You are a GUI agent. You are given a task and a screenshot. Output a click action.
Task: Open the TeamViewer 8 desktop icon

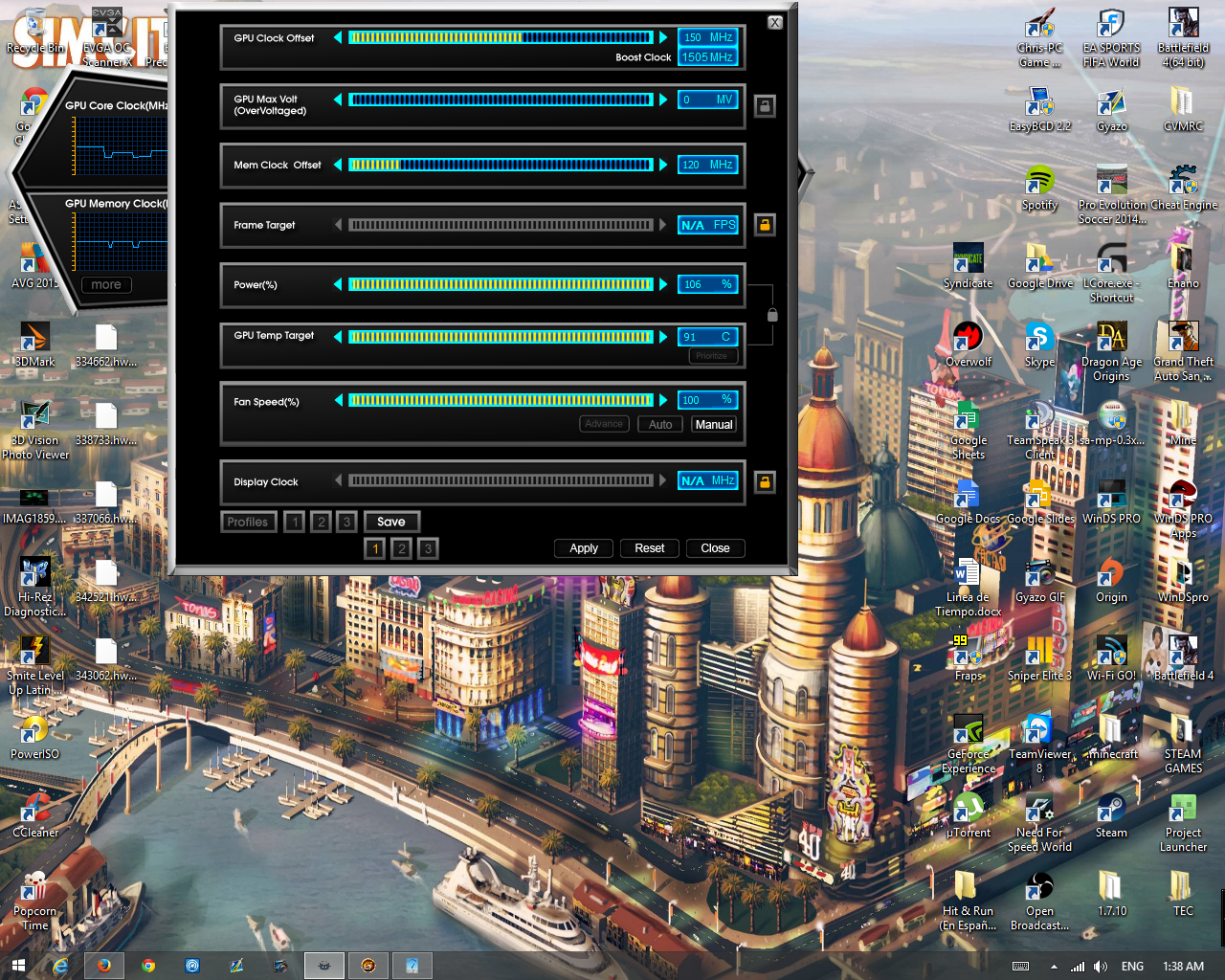click(x=1039, y=744)
